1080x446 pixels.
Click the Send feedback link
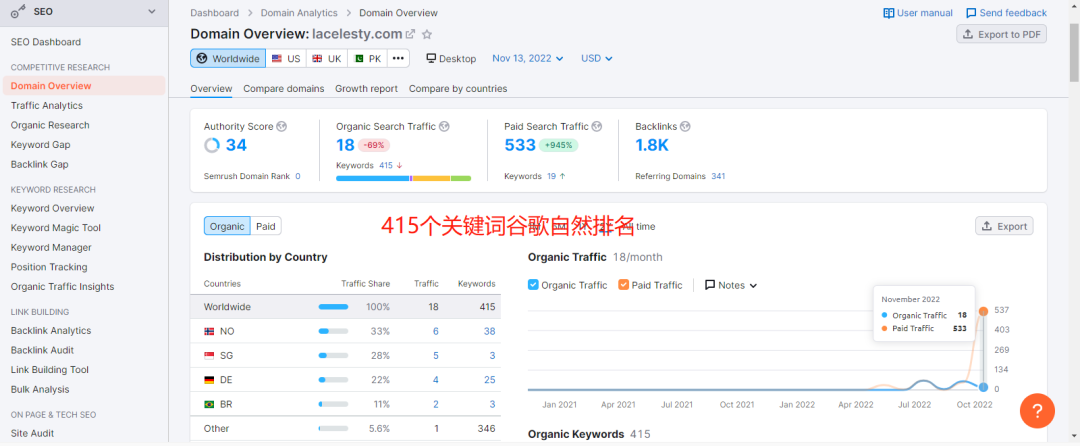coord(1012,13)
